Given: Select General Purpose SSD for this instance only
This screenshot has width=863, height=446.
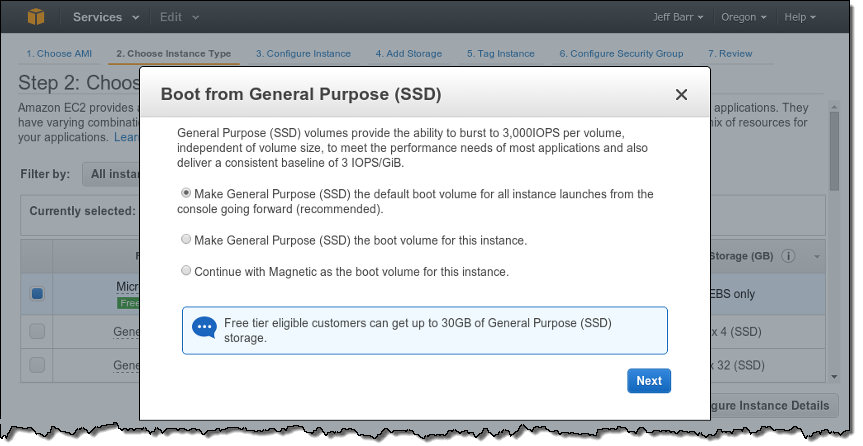Looking at the screenshot, I should (186, 240).
